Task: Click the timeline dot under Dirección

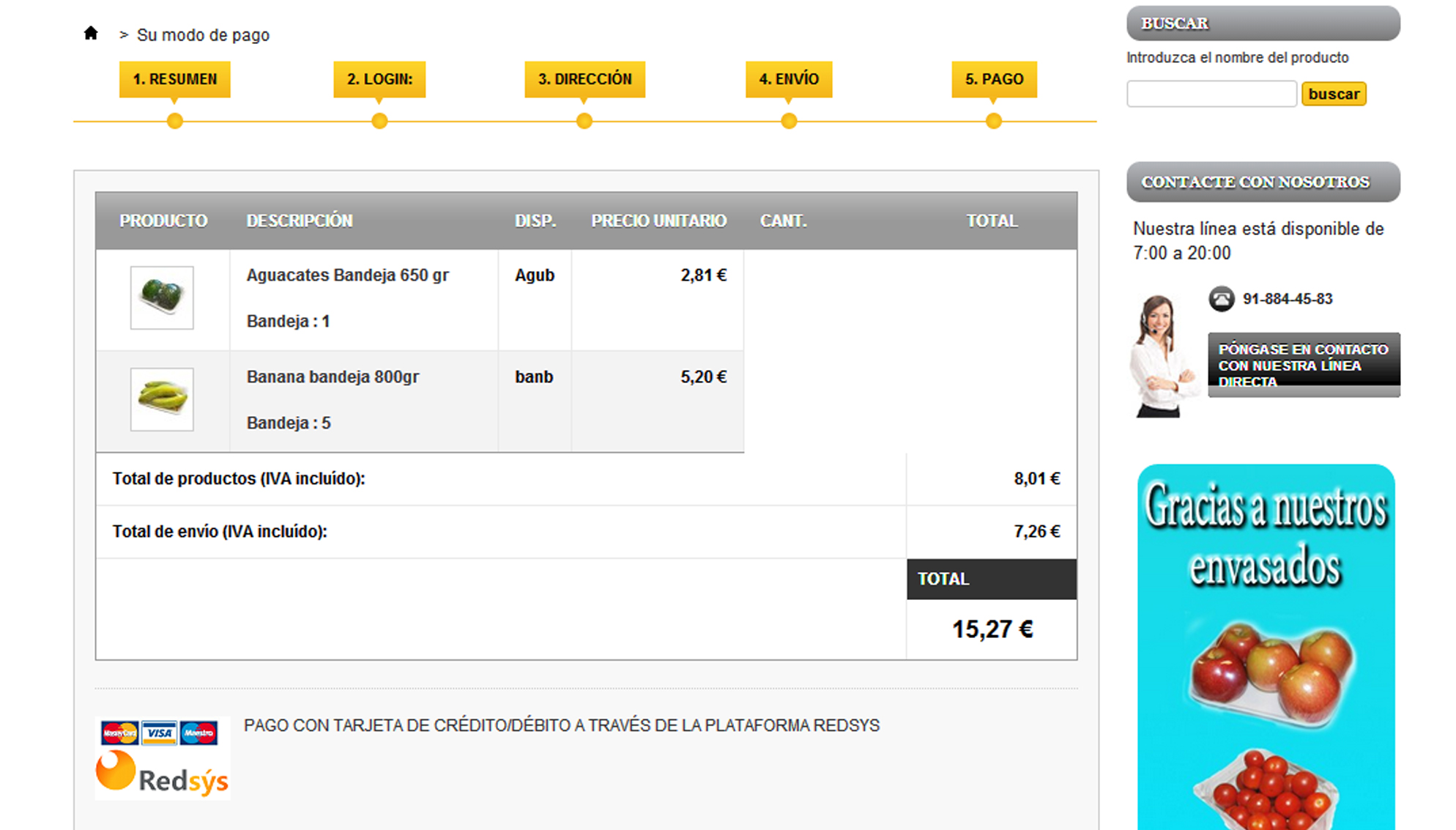Action: [584, 122]
